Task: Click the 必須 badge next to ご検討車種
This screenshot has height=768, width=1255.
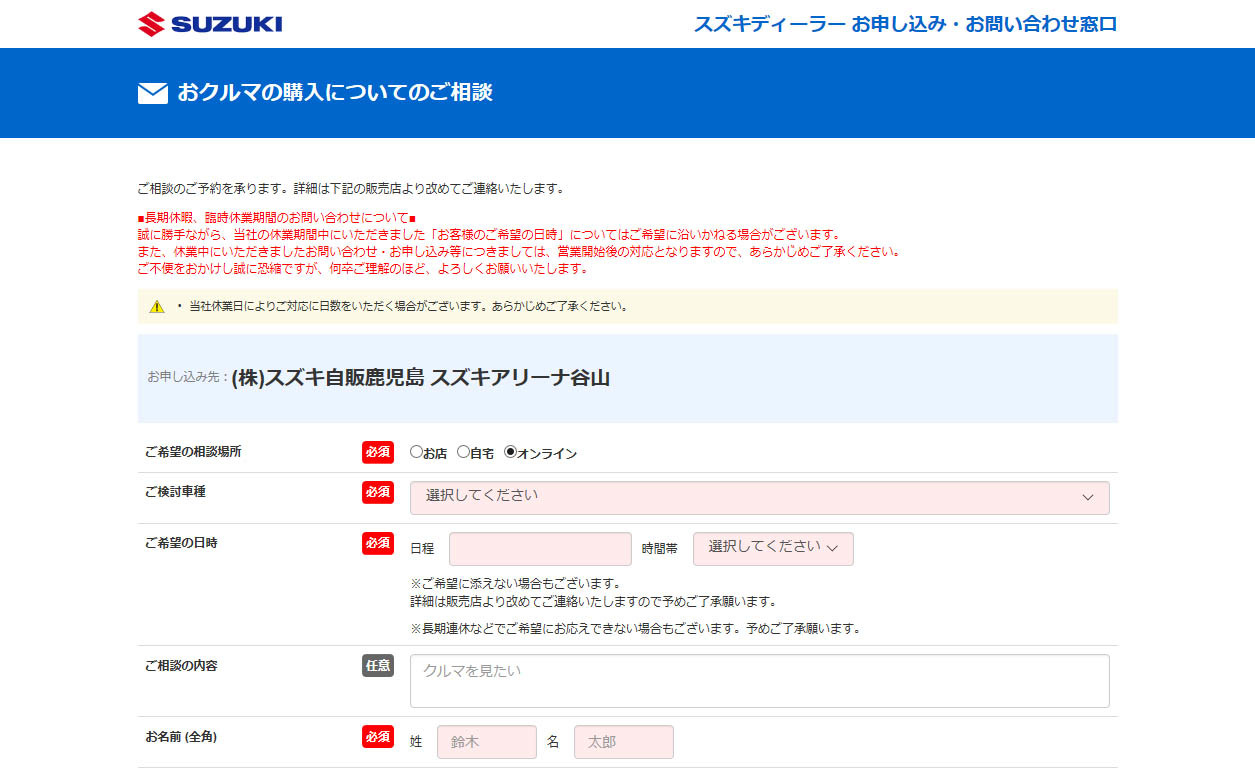Action: [378, 492]
